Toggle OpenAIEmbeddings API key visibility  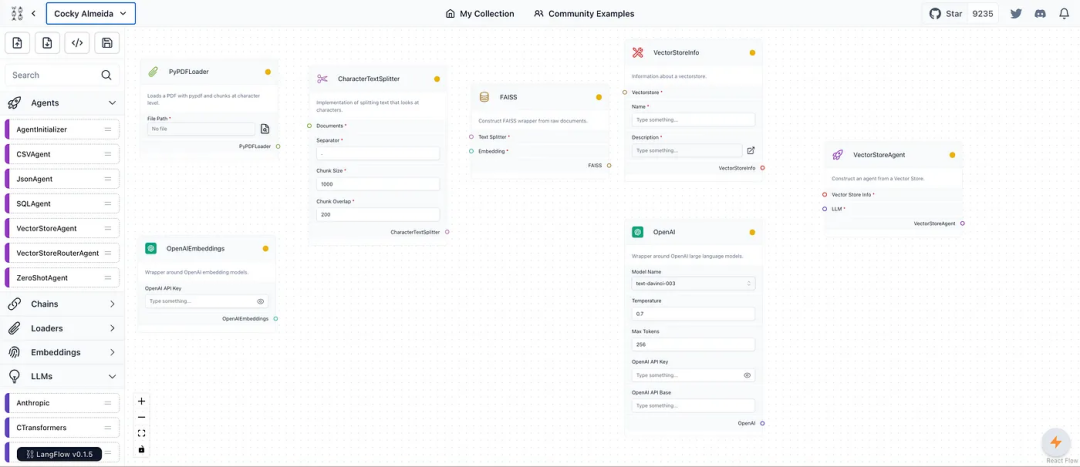pos(260,301)
